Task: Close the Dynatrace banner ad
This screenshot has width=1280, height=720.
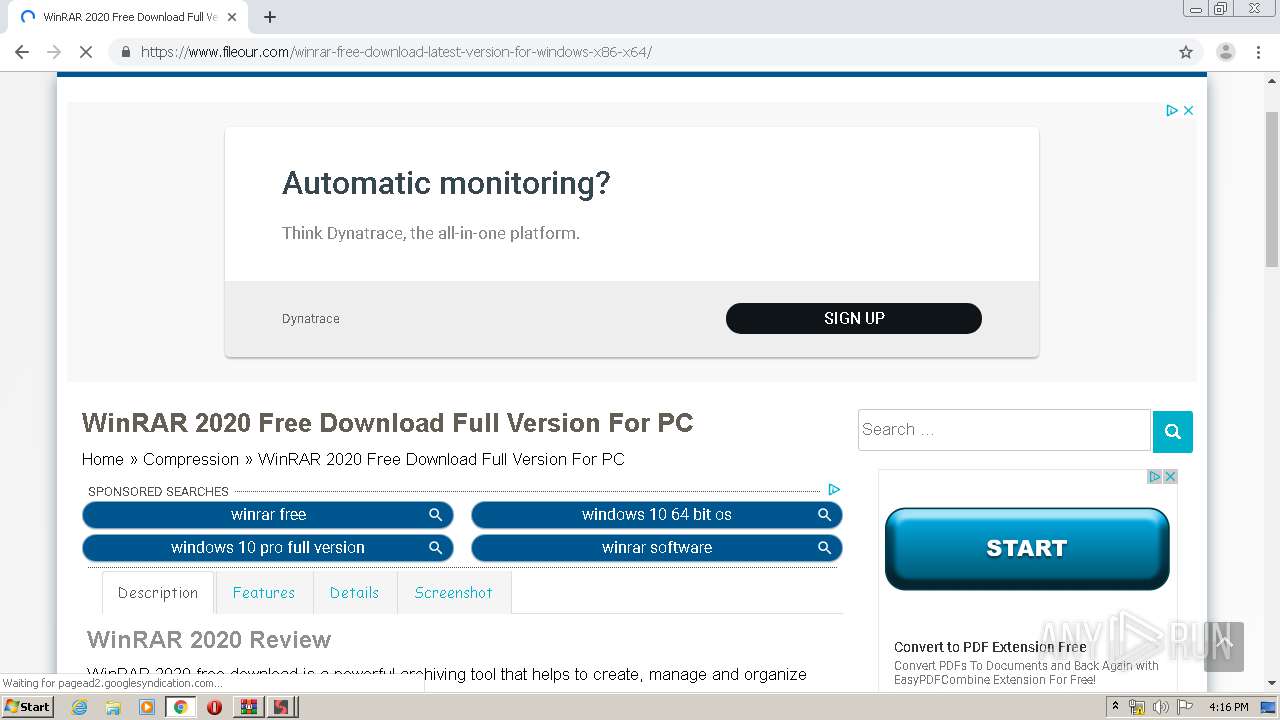Action: 1188,111
